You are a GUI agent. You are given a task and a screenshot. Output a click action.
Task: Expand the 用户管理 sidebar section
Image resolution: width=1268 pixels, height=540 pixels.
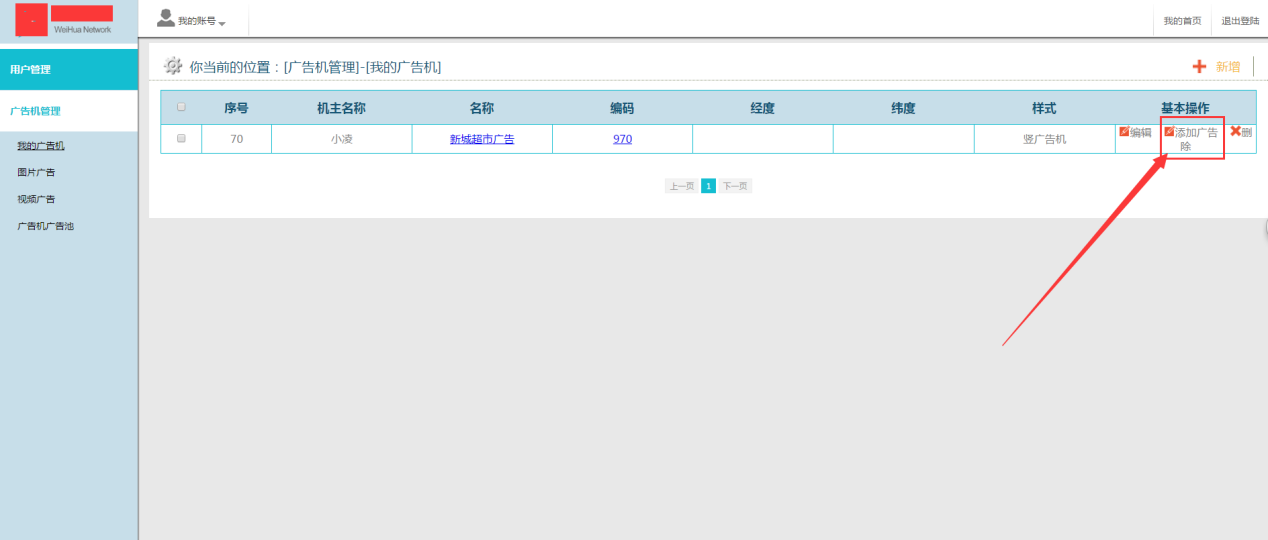click(x=68, y=70)
